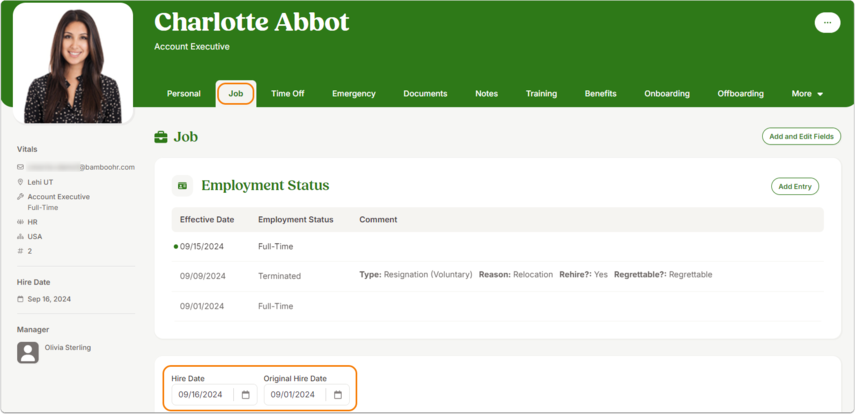Click the Original Hire Date field 09/01/2024
Viewport: 855px width, 414px height.
click(306, 394)
